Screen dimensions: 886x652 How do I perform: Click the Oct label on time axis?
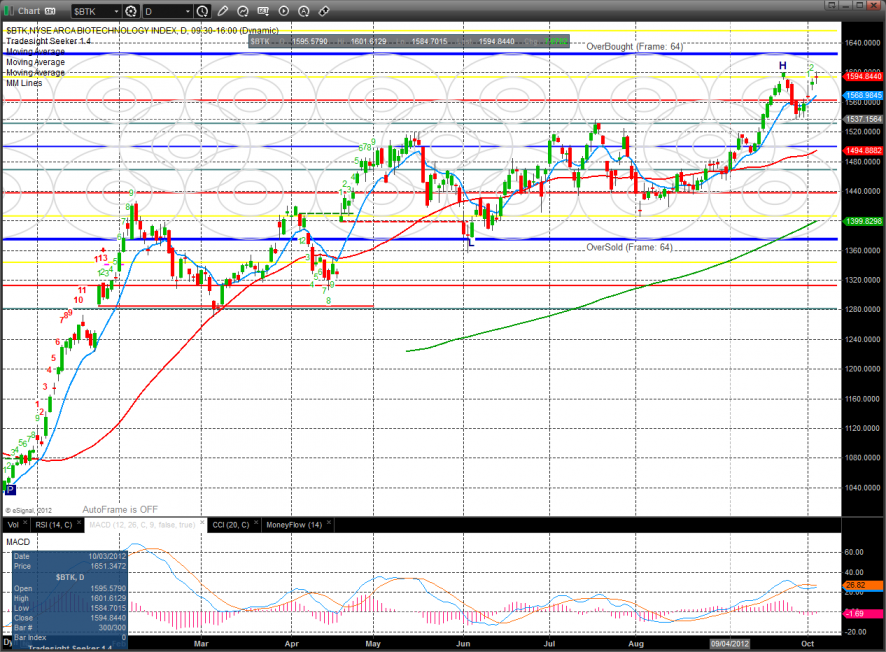coord(807,644)
